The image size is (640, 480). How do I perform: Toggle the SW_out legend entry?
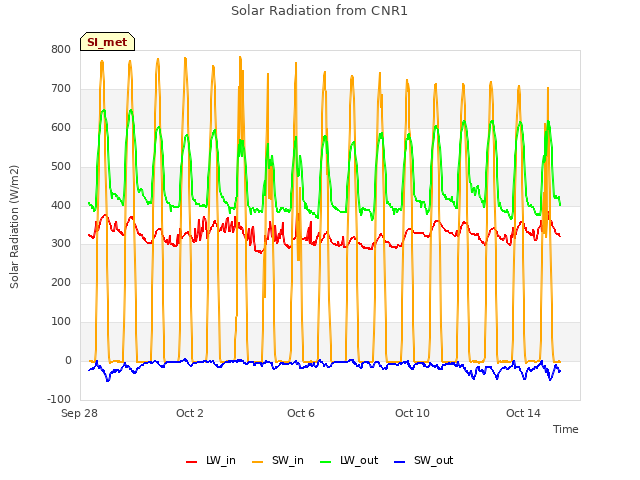[424, 460]
